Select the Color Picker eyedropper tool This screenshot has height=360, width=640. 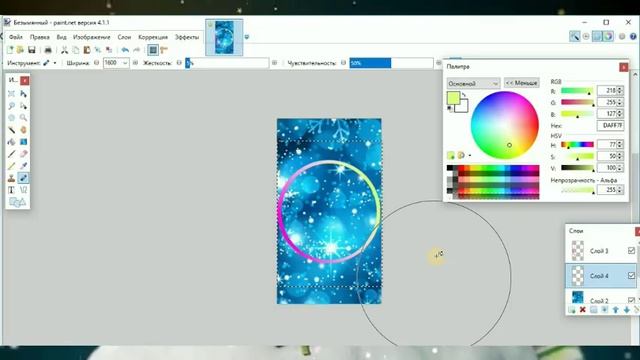[x=24, y=166]
